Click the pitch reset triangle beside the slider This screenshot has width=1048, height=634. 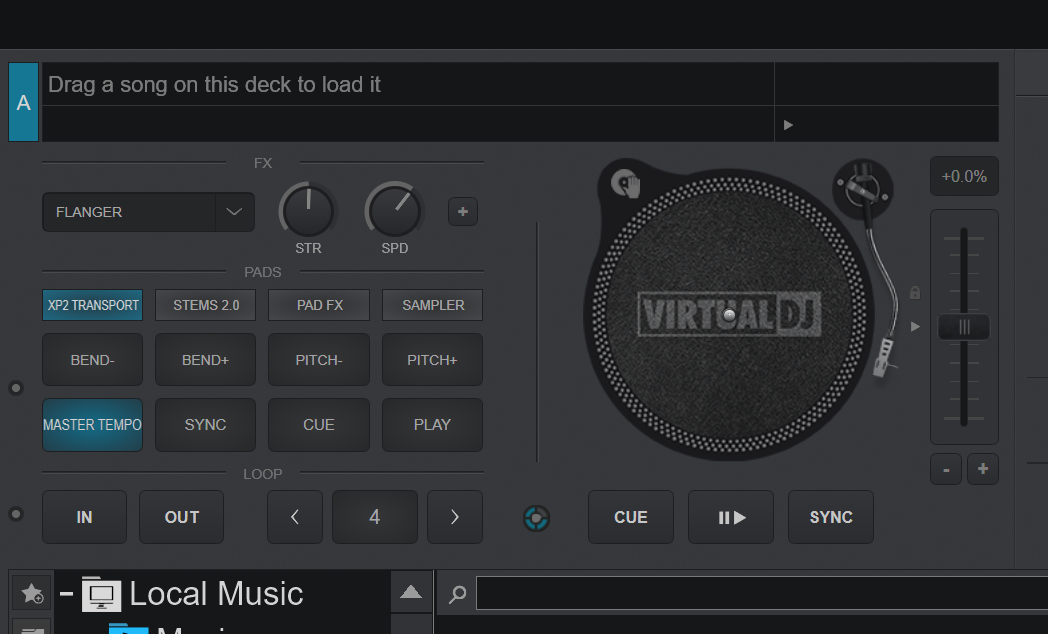click(x=915, y=327)
